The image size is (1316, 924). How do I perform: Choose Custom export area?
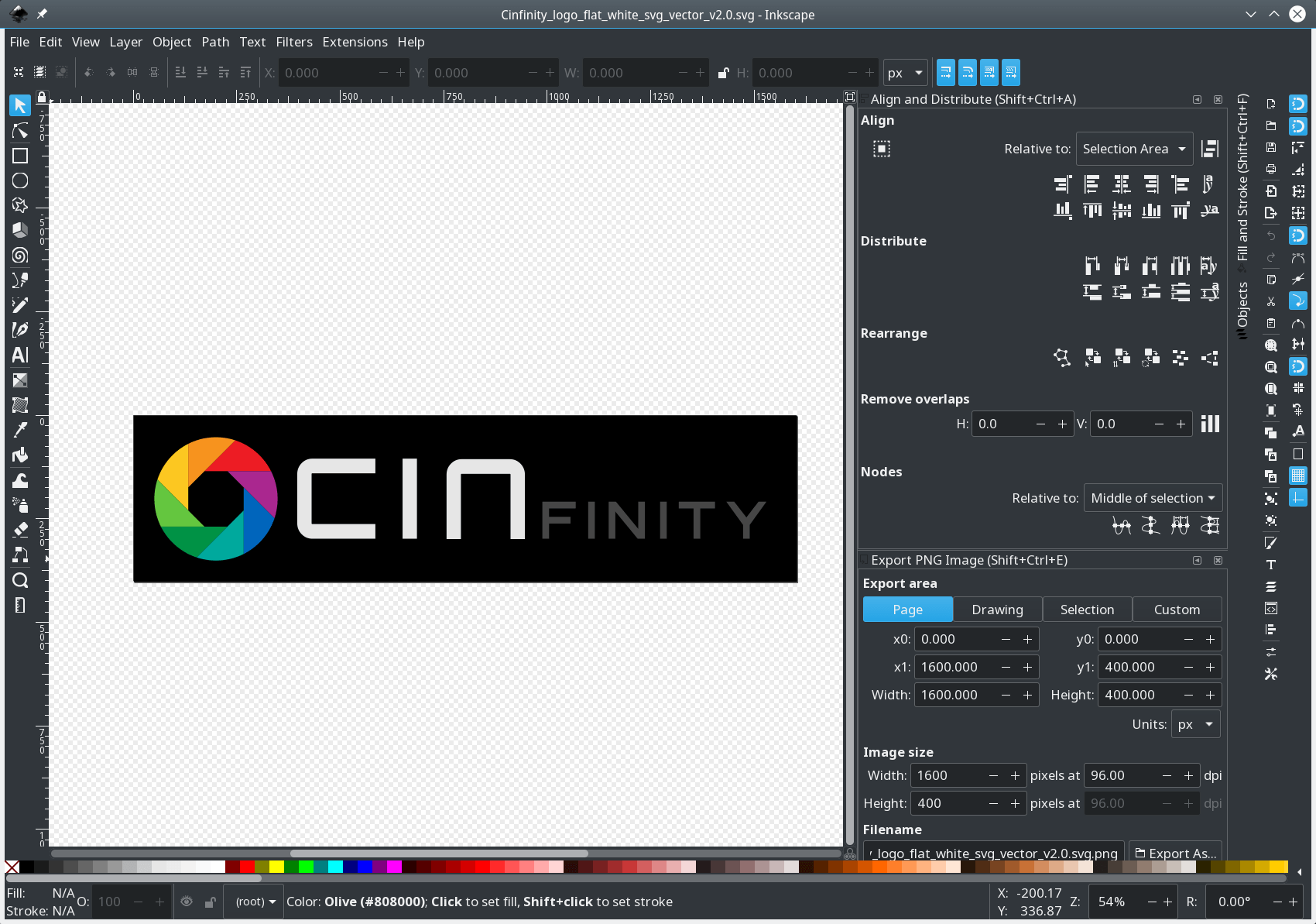tap(1177, 610)
